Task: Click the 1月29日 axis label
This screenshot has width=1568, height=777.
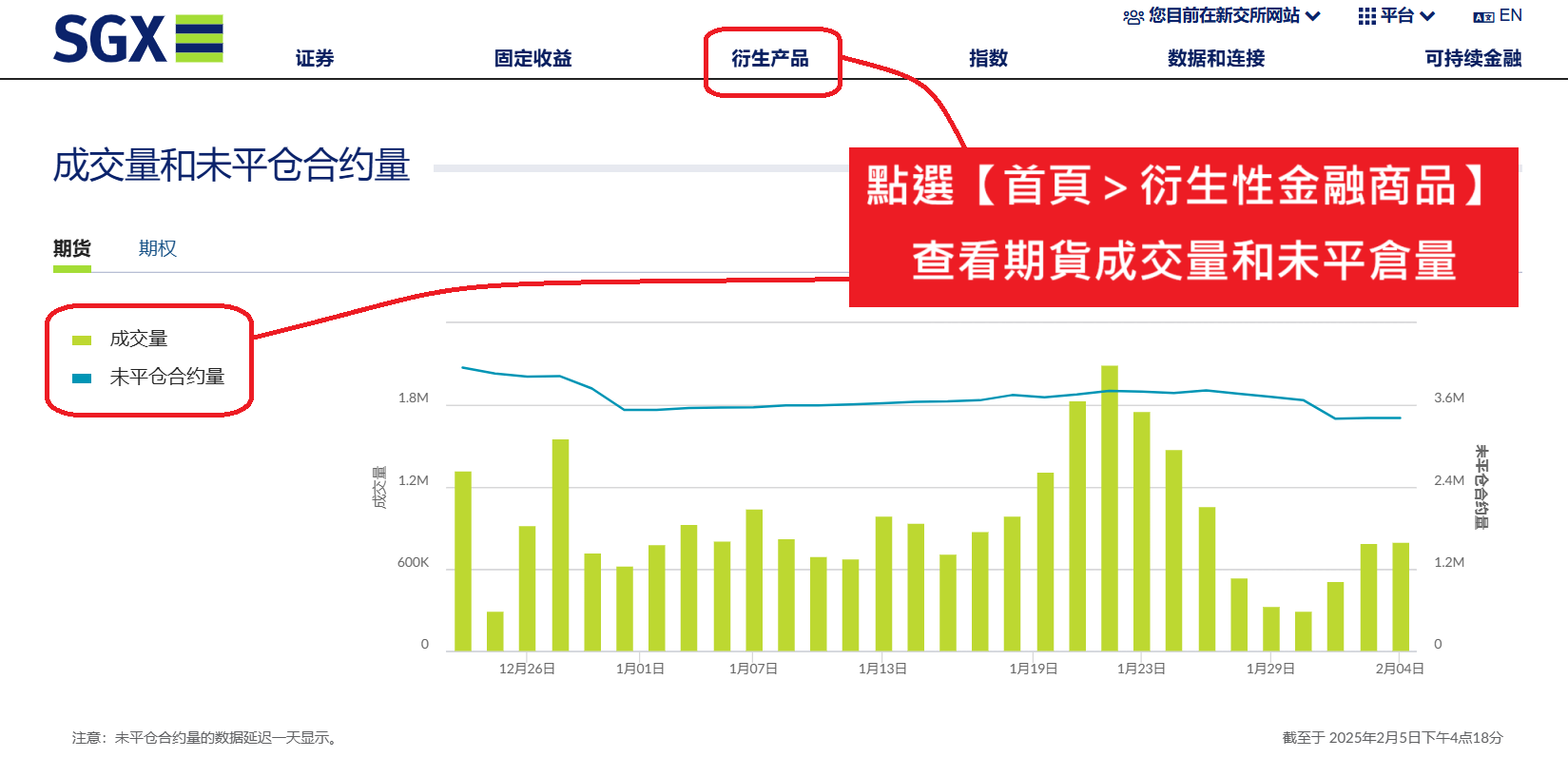Action: (1270, 670)
